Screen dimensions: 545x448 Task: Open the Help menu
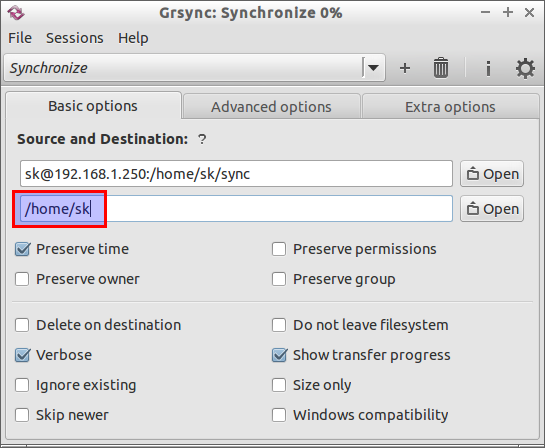[133, 38]
